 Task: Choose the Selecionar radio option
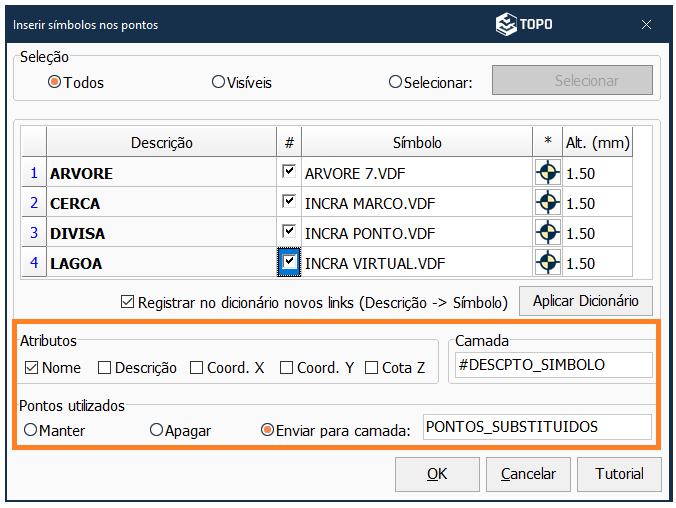[395, 82]
